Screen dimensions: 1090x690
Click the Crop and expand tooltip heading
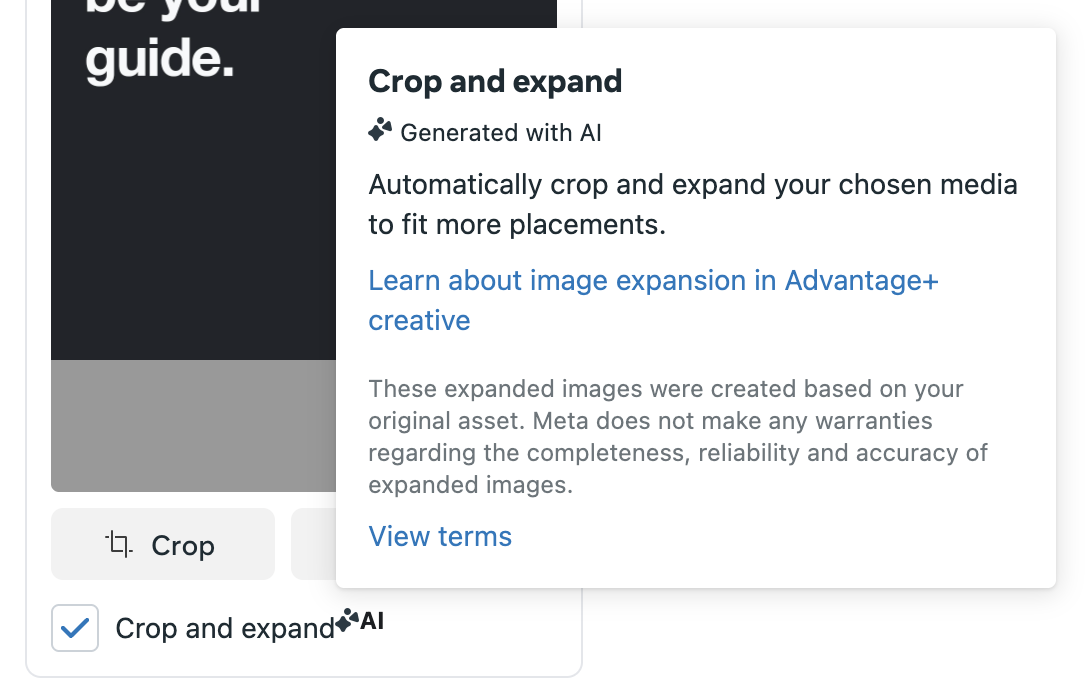tap(495, 81)
